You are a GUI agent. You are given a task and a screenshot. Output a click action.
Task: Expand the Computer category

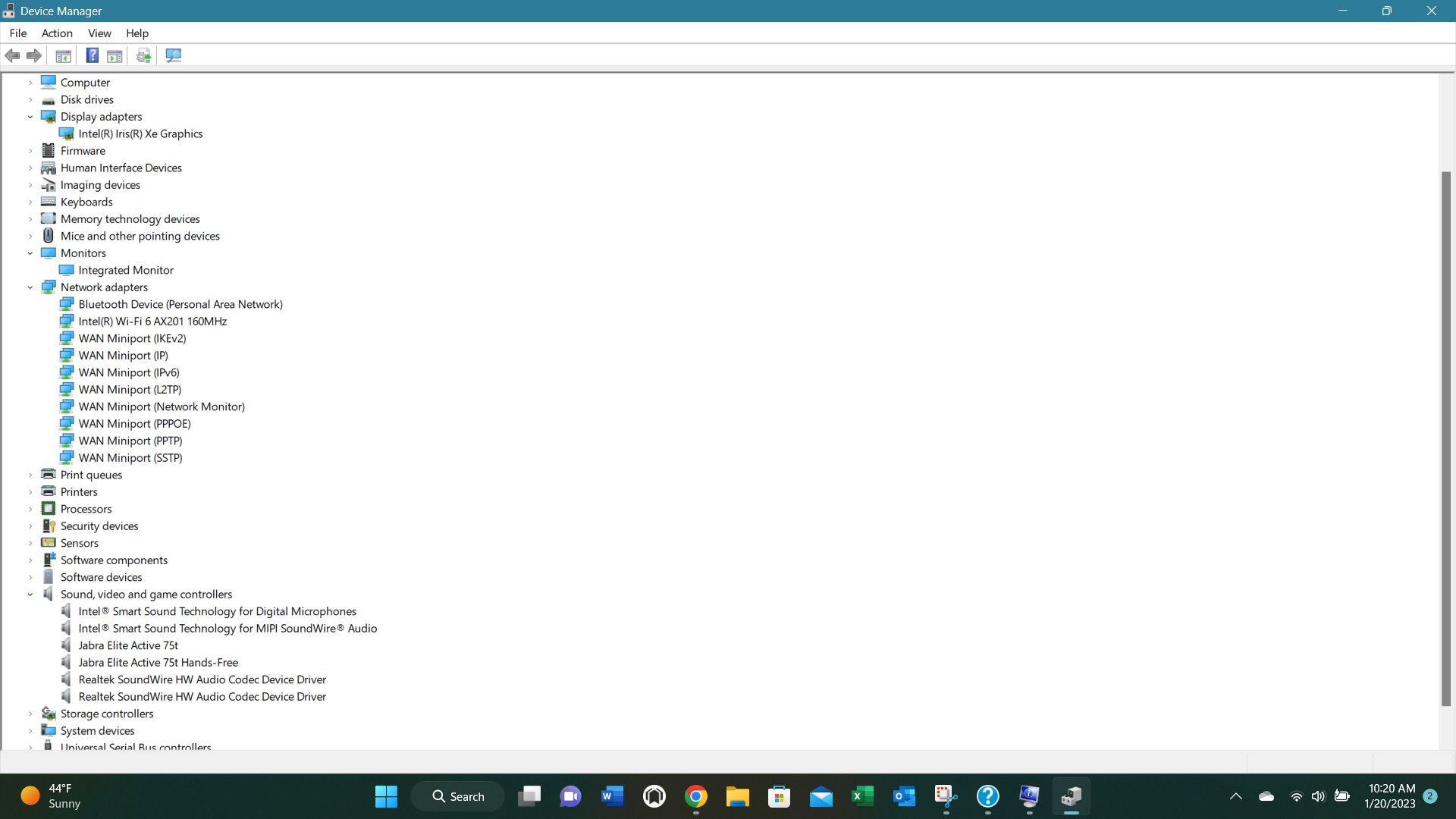(x=30, y=83)
